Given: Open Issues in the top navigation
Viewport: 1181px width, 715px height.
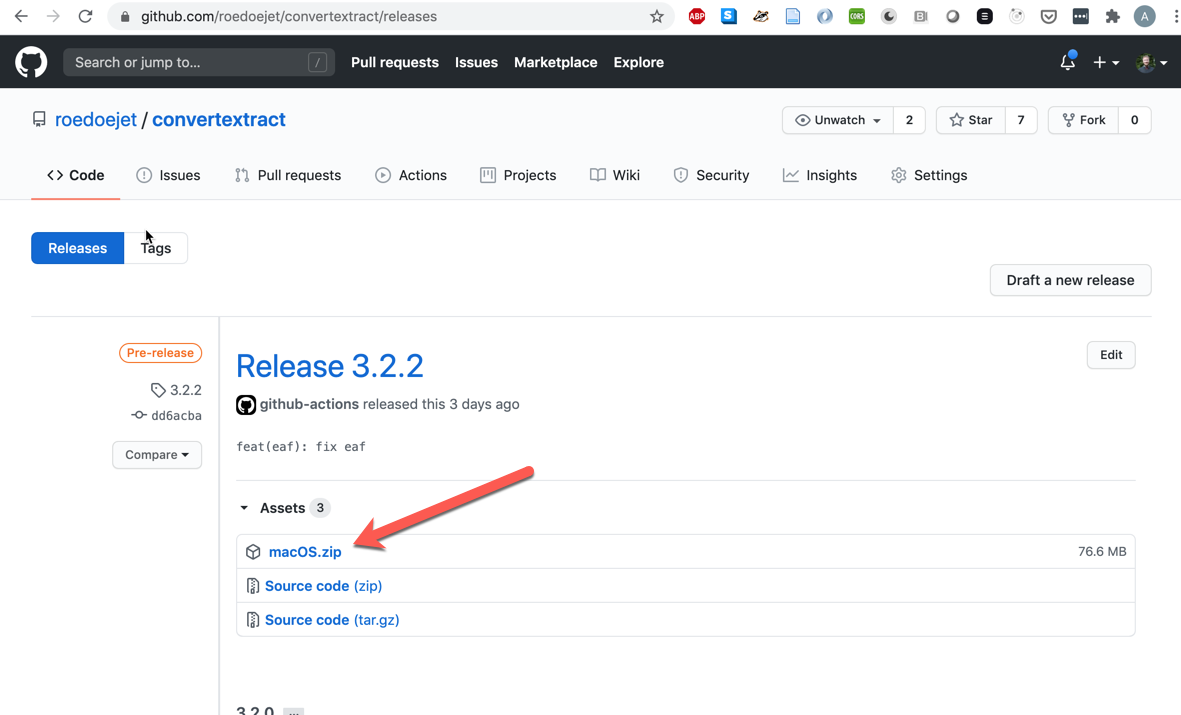Looking at the screenshot, I should [476, 63].
